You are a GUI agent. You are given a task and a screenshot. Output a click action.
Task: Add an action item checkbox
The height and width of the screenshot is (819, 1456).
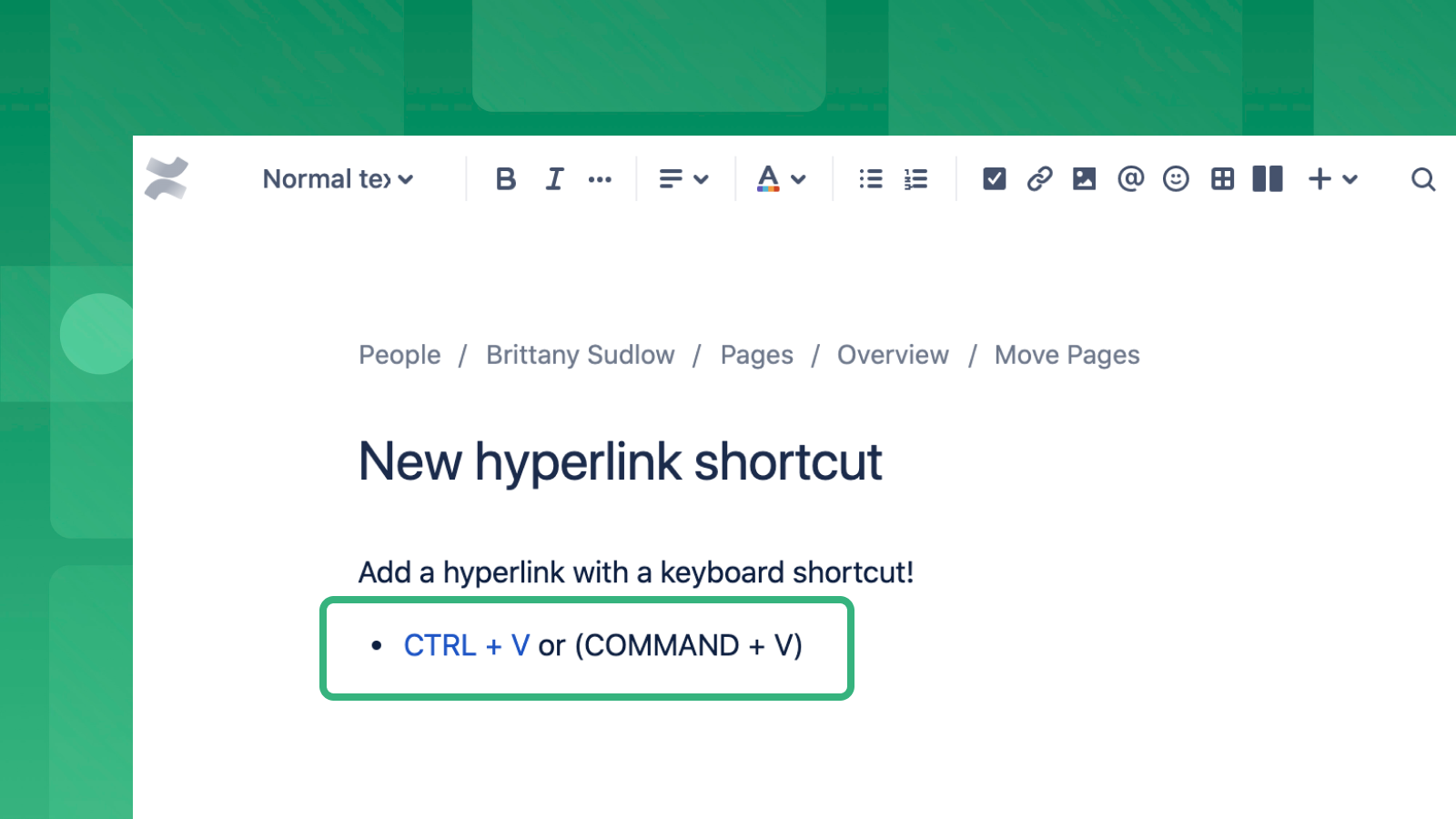click(995, 179)
